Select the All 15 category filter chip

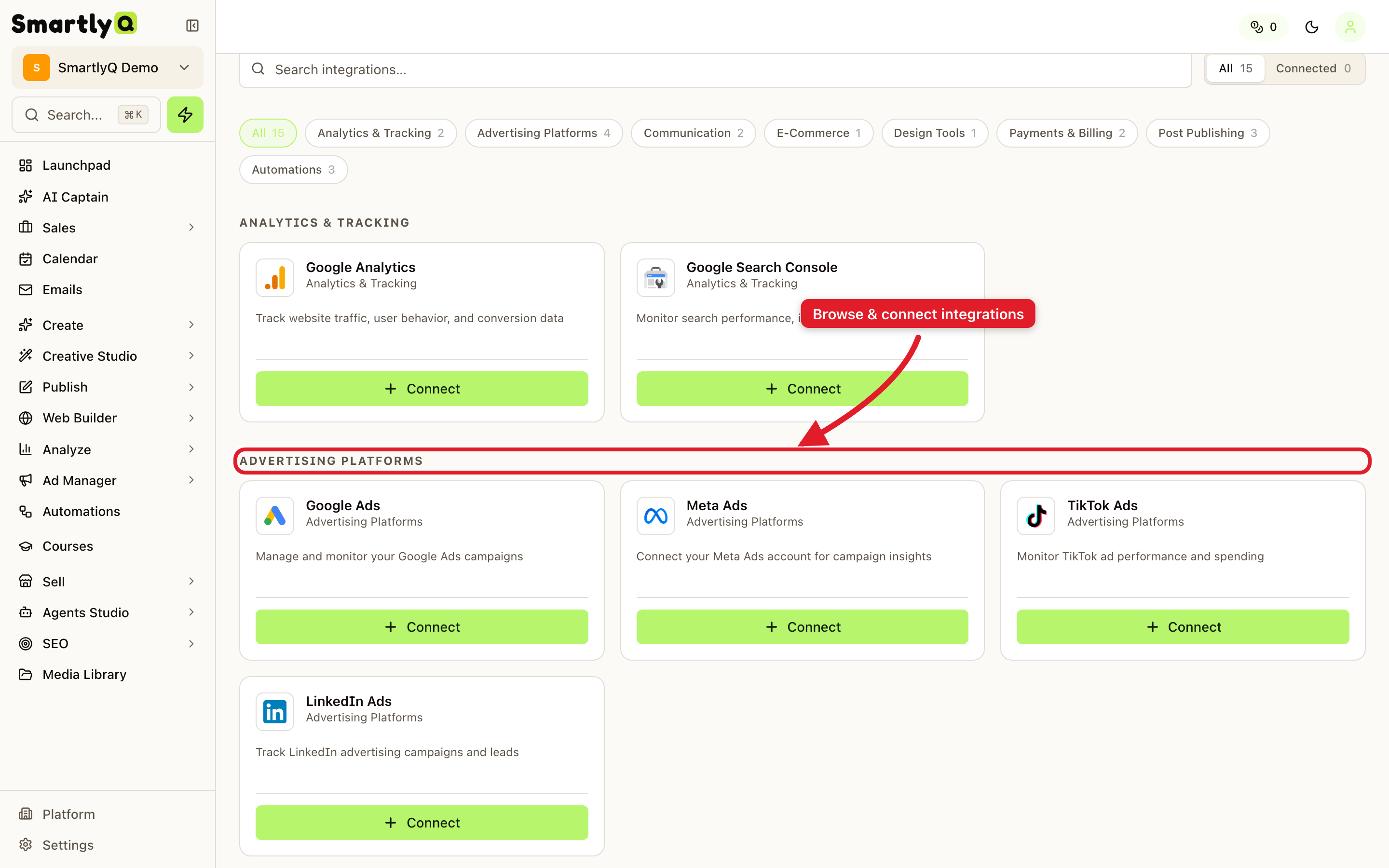pyautogui.click(x=268, y=133)
